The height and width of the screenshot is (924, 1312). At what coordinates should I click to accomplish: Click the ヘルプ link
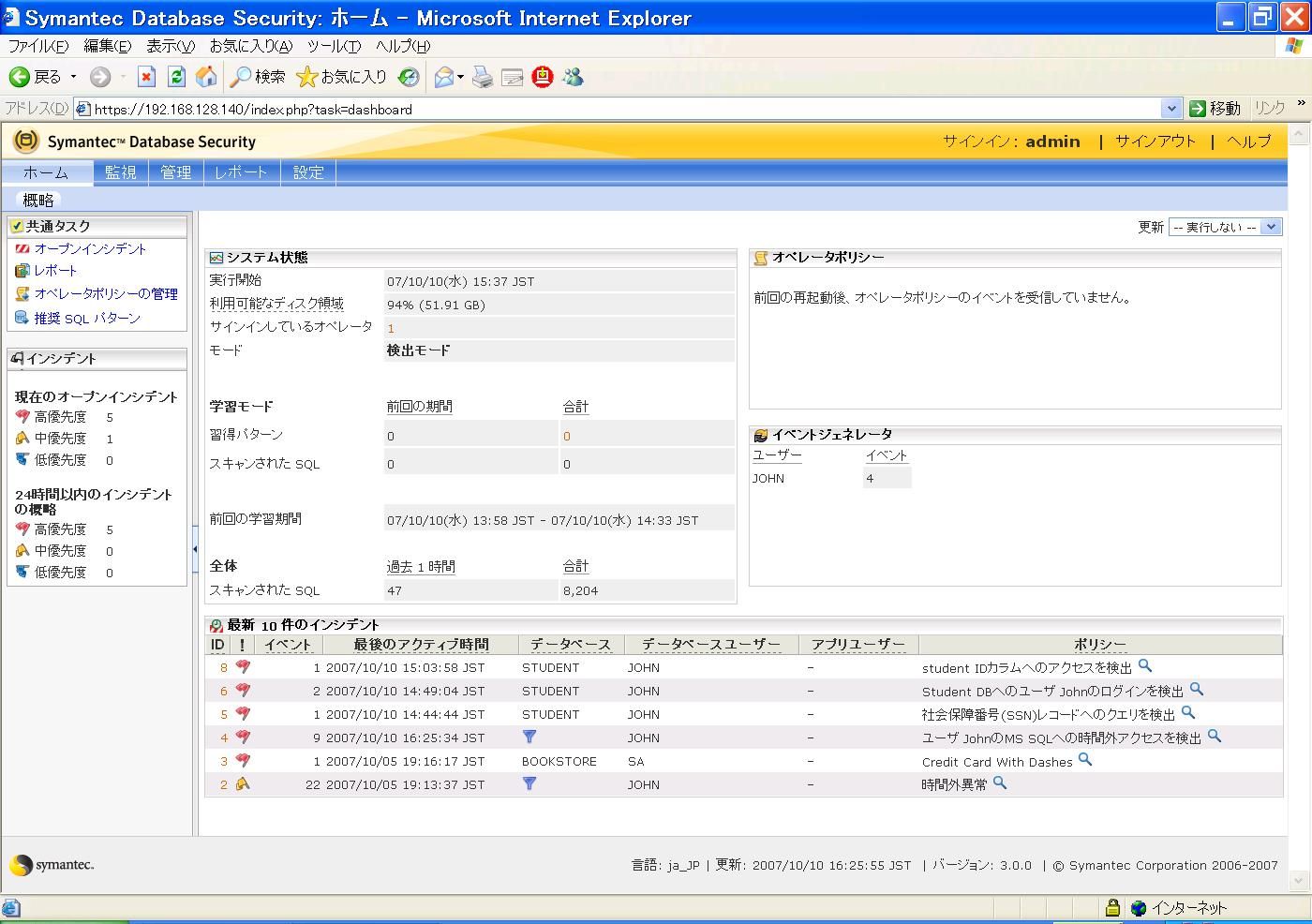pyautogui.click(x=1249, y=142)
